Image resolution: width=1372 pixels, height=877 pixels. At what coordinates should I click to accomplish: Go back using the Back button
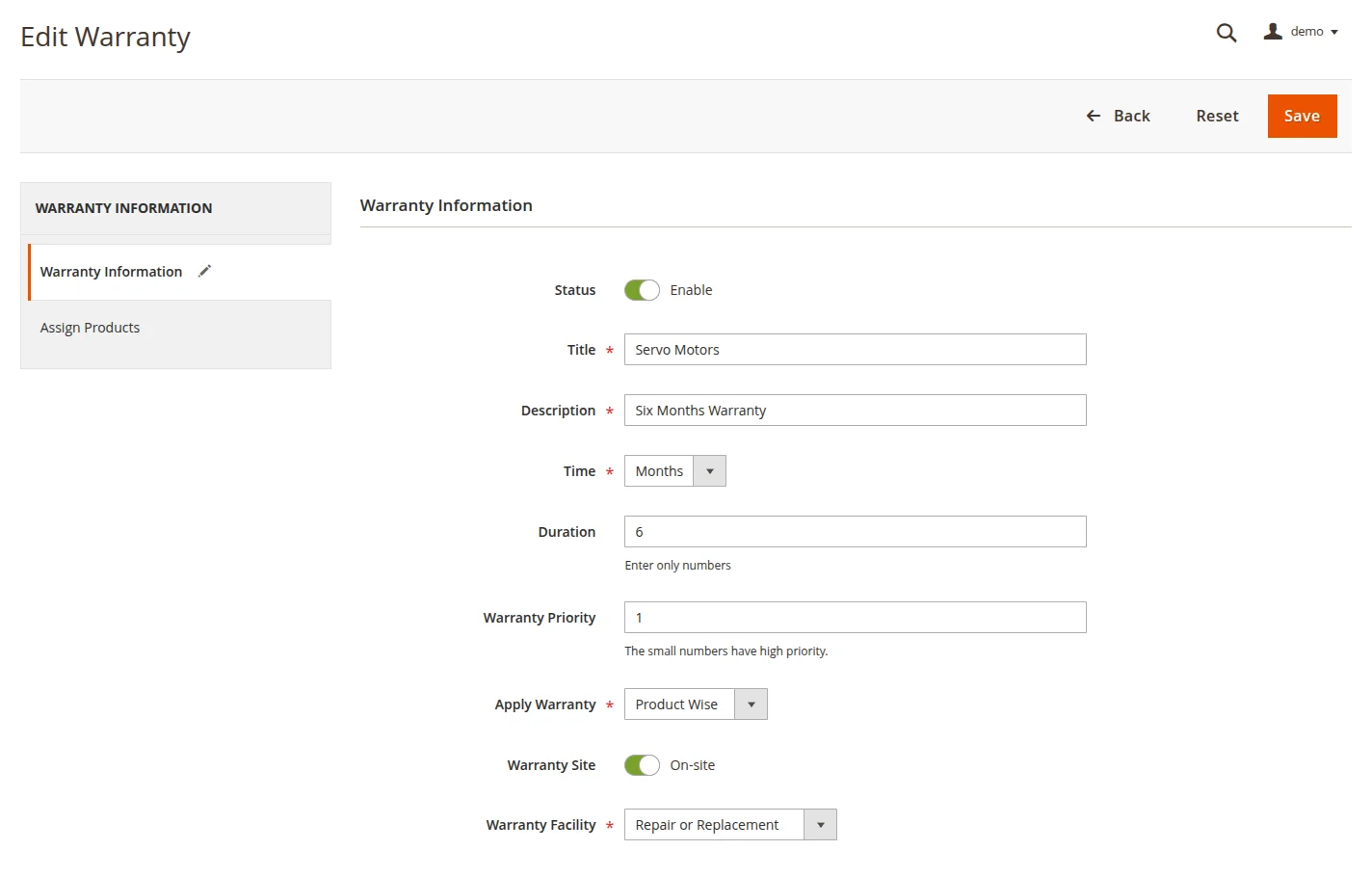click(1131, 117)
